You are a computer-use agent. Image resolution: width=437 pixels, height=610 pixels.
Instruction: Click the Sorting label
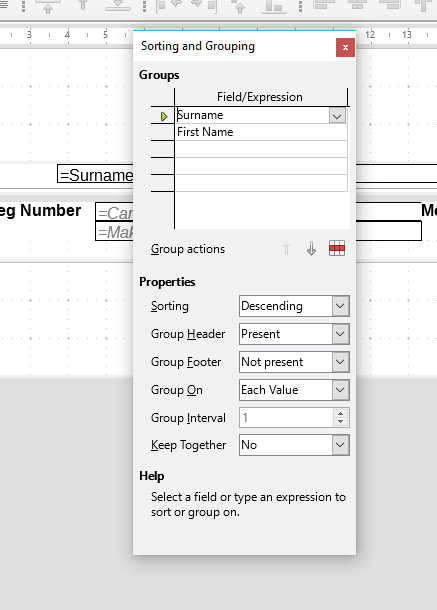click(170, 306)
